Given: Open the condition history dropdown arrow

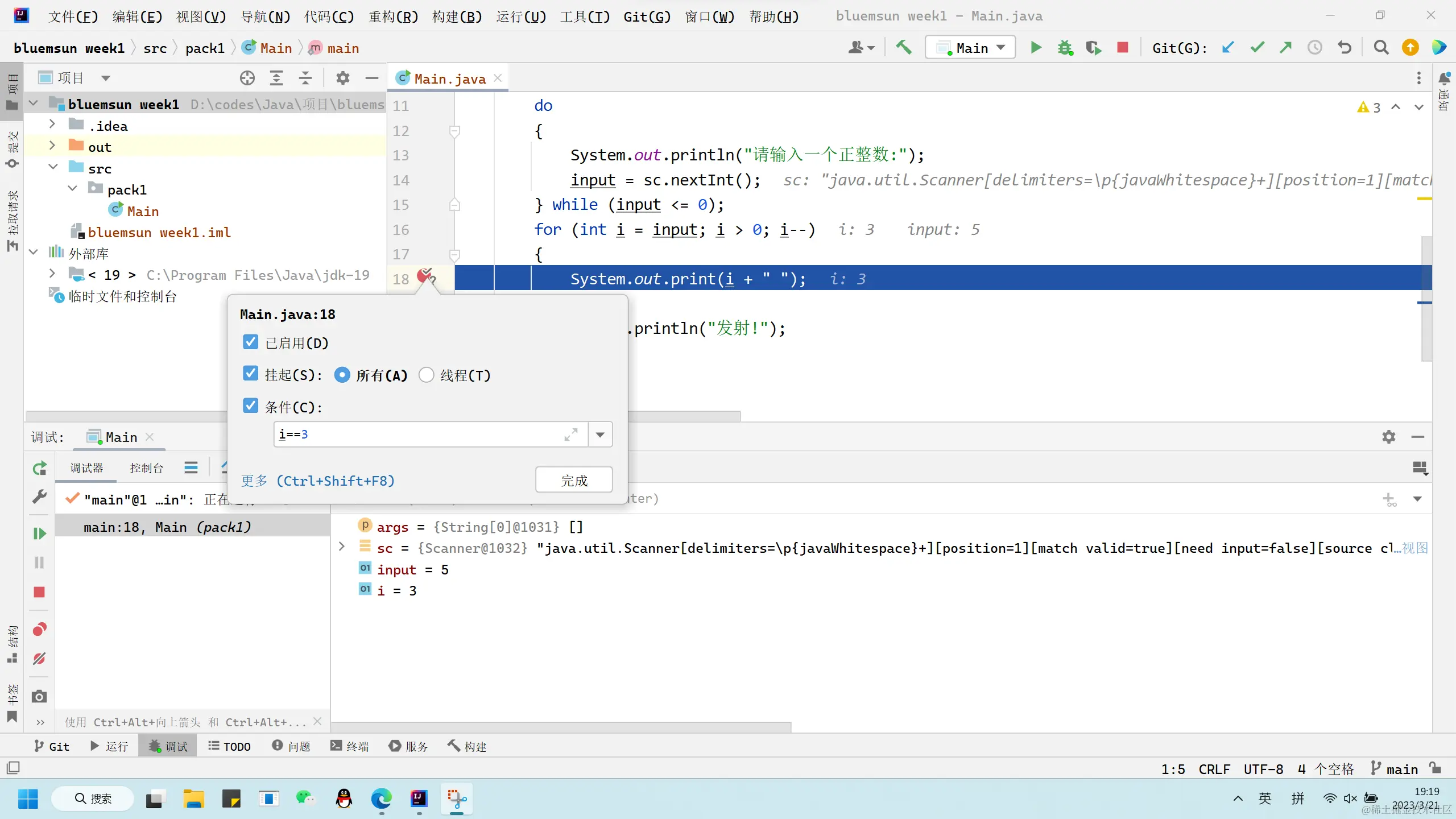Looking at the screenshot, I should (600, 435).
